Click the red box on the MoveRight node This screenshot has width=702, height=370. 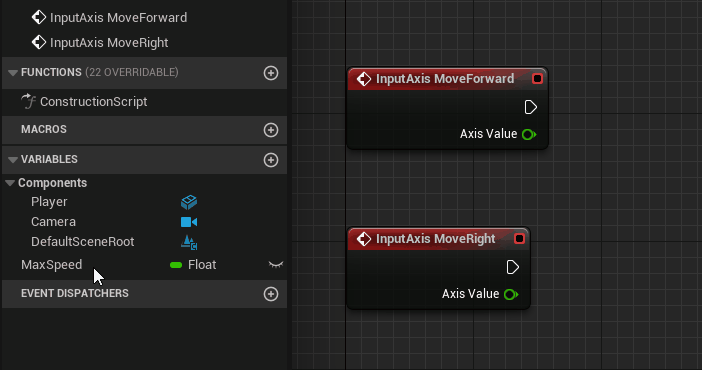519,238
